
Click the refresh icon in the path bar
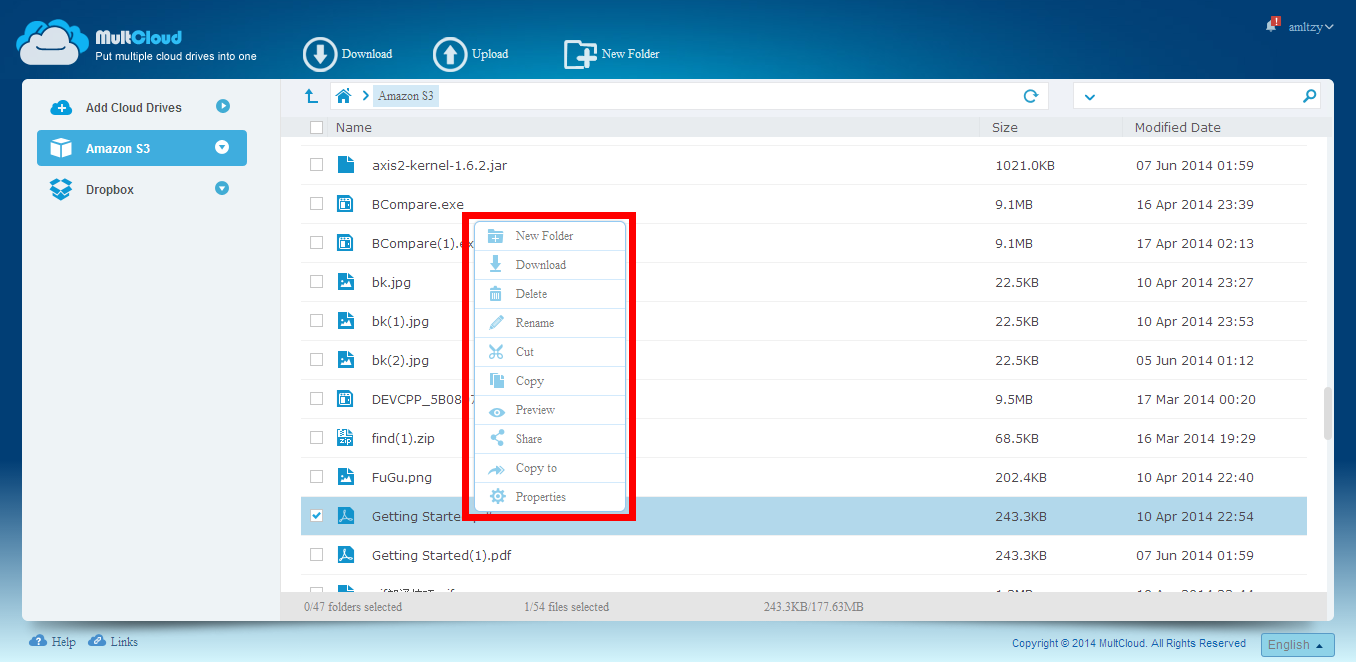click(1031, 96)
